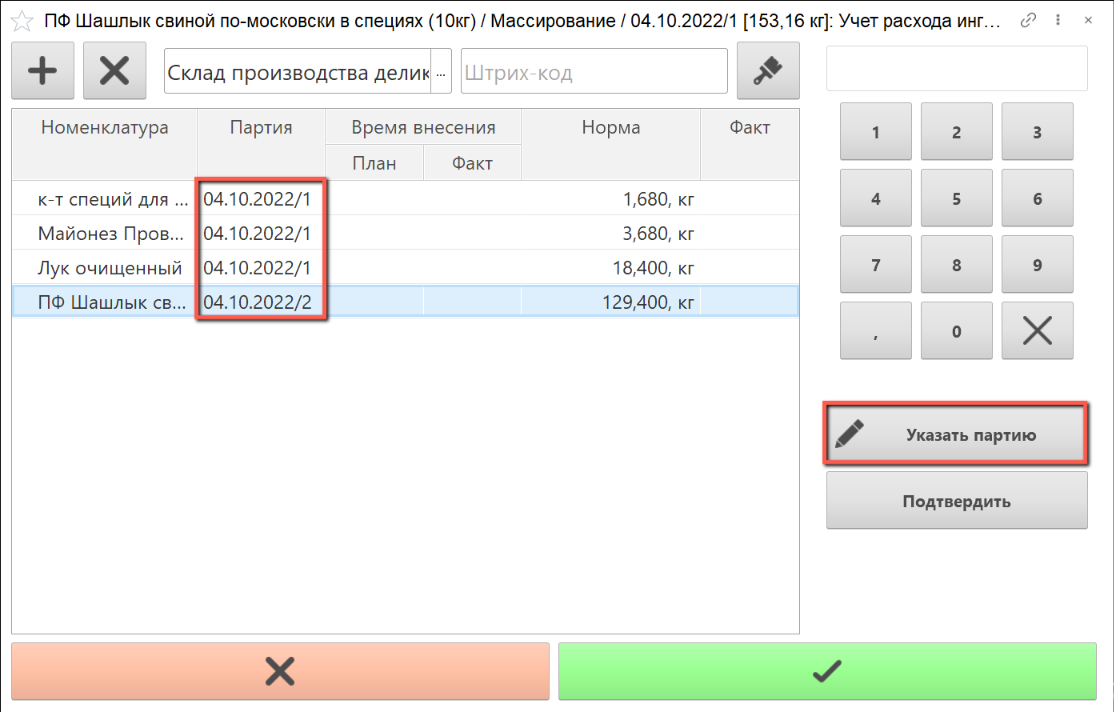Screen dimensions: 1114x712
Task: Click the pencil 'Указать партию' button
Action: coord(956,435)
